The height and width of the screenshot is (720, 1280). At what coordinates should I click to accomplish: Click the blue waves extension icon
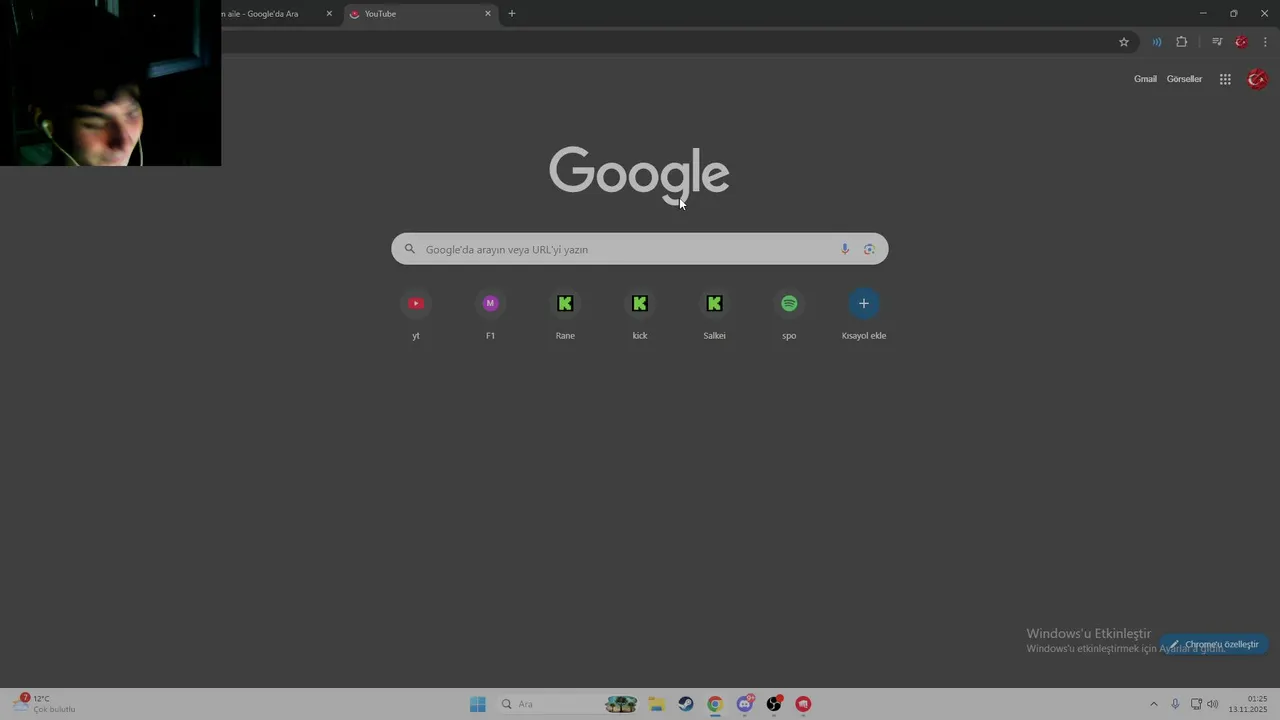tap(1157, 42)
